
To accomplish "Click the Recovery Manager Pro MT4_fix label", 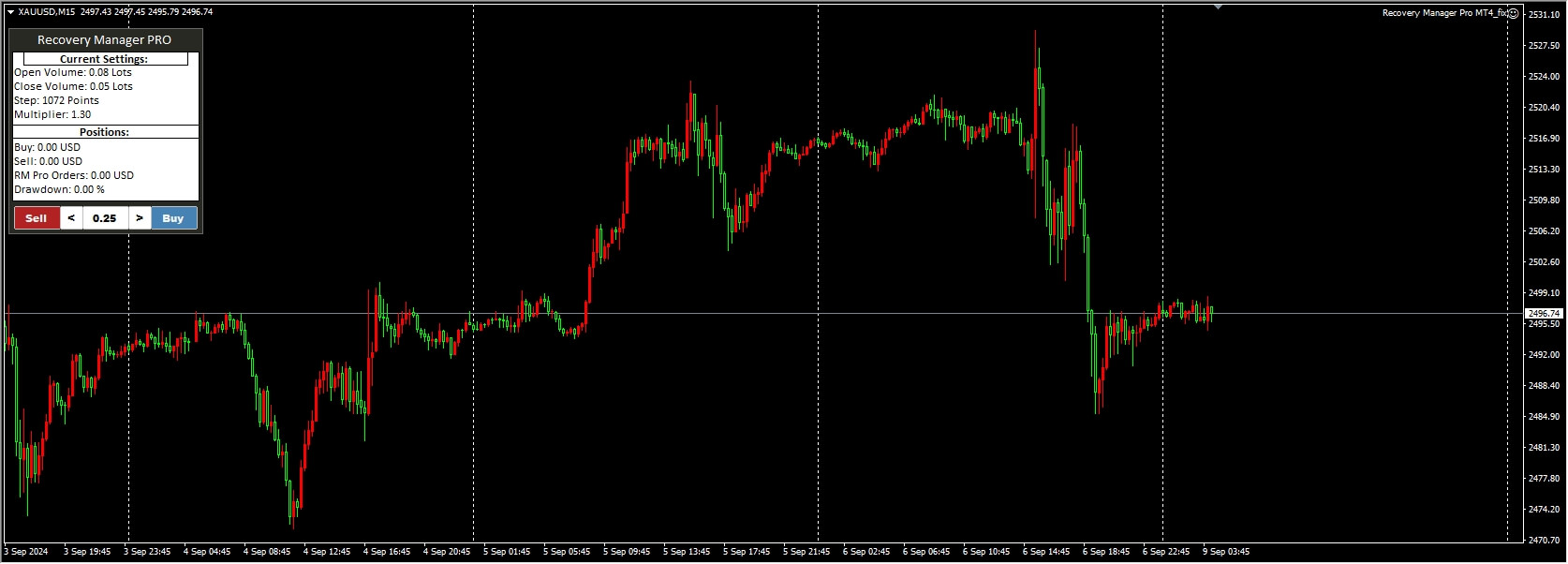I will 1444,13.
